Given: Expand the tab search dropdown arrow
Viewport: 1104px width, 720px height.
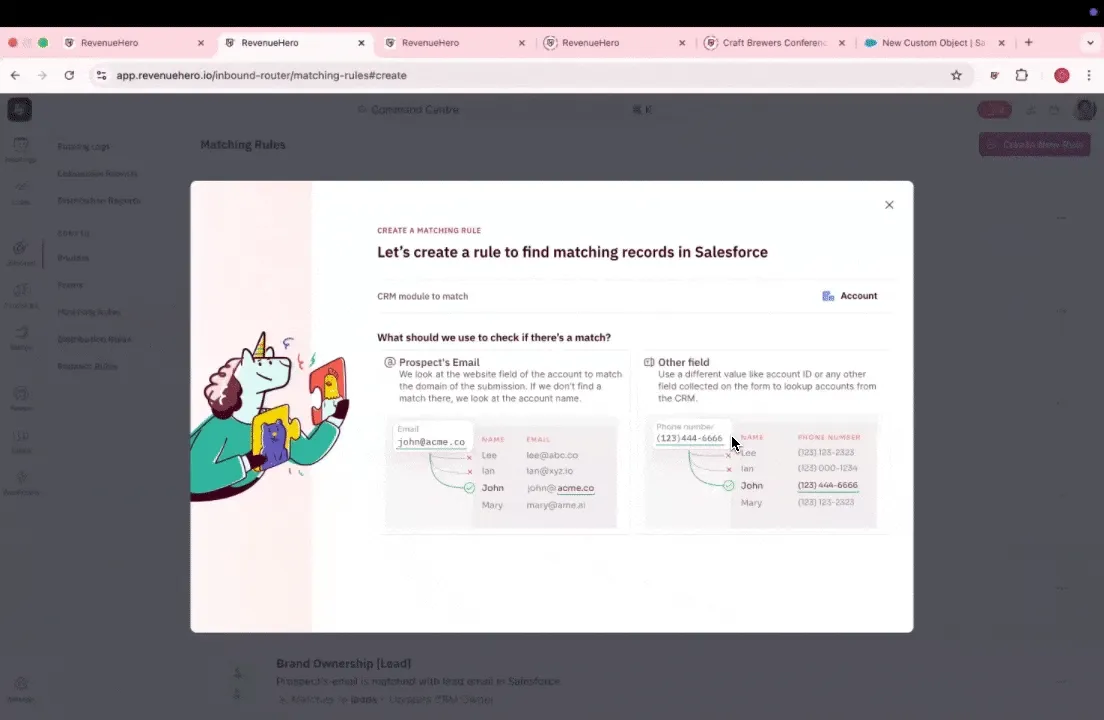Looking at the screenshot, I should pyautogui.click(x=1090, y=42).
